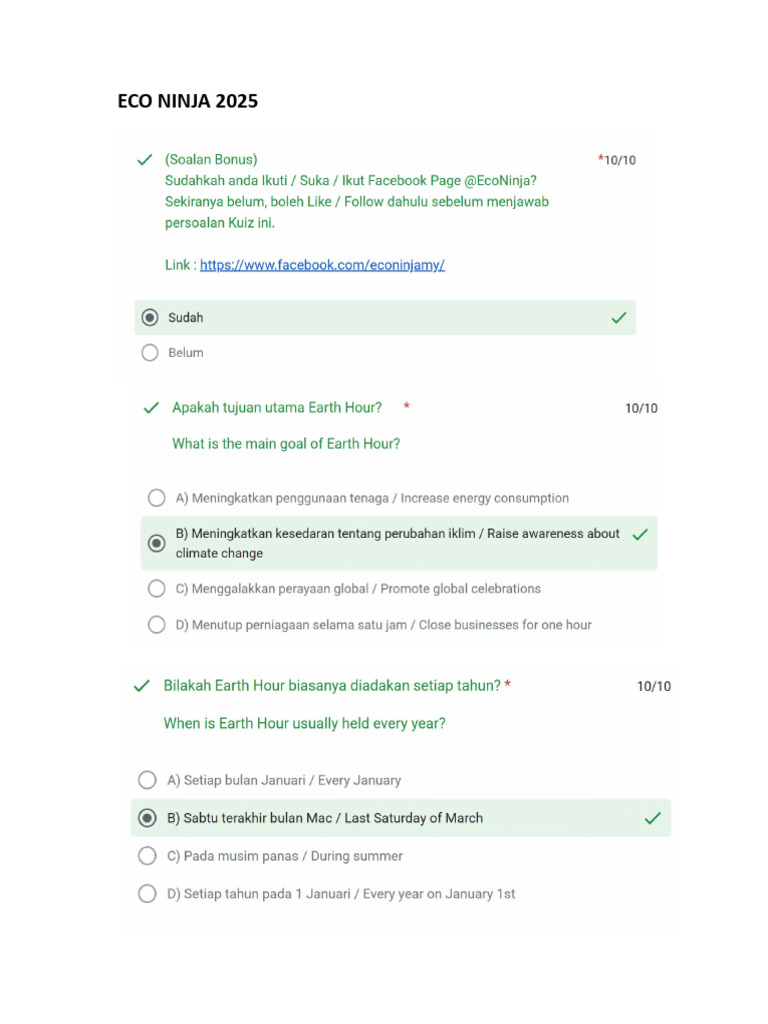Click green checkmark beside Soalan Bonus question

pyautogui.click(x=144, y=160)
